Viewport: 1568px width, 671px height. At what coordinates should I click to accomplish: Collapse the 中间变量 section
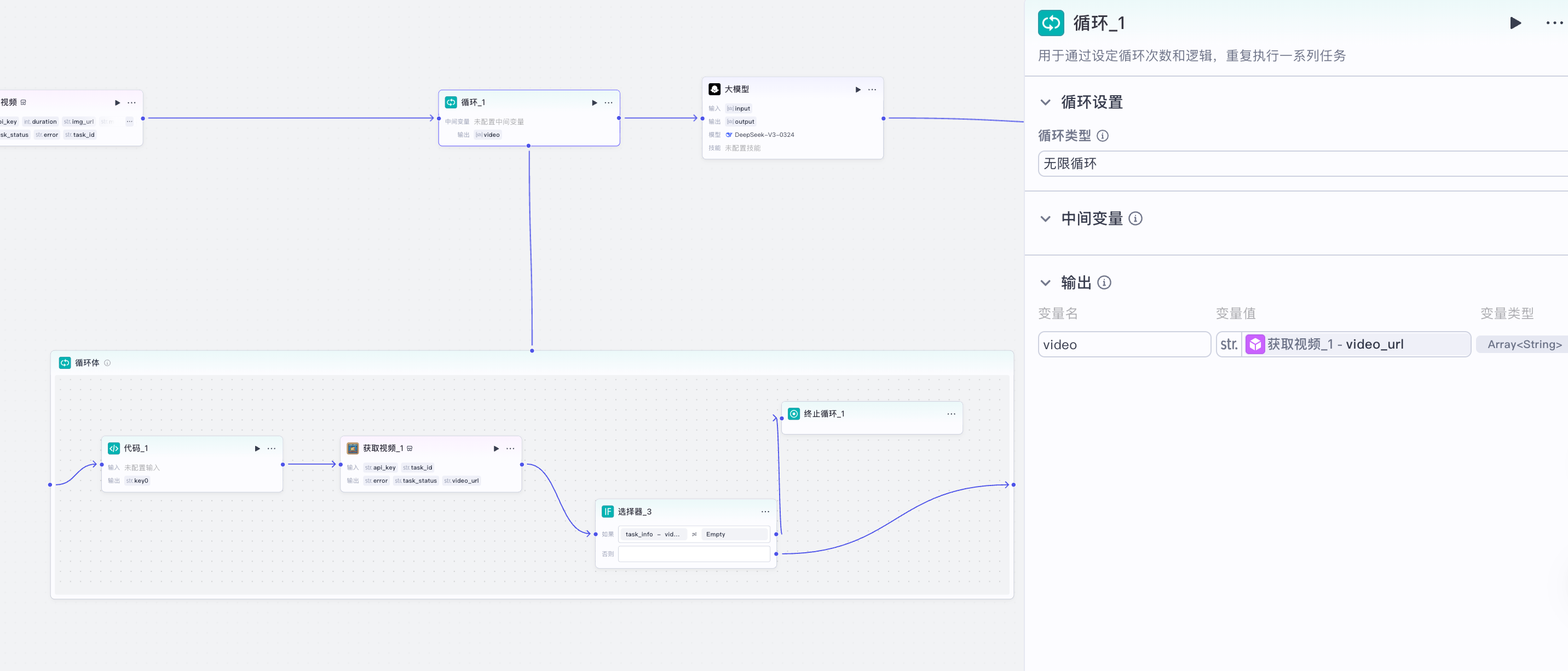coord(1045,219)
